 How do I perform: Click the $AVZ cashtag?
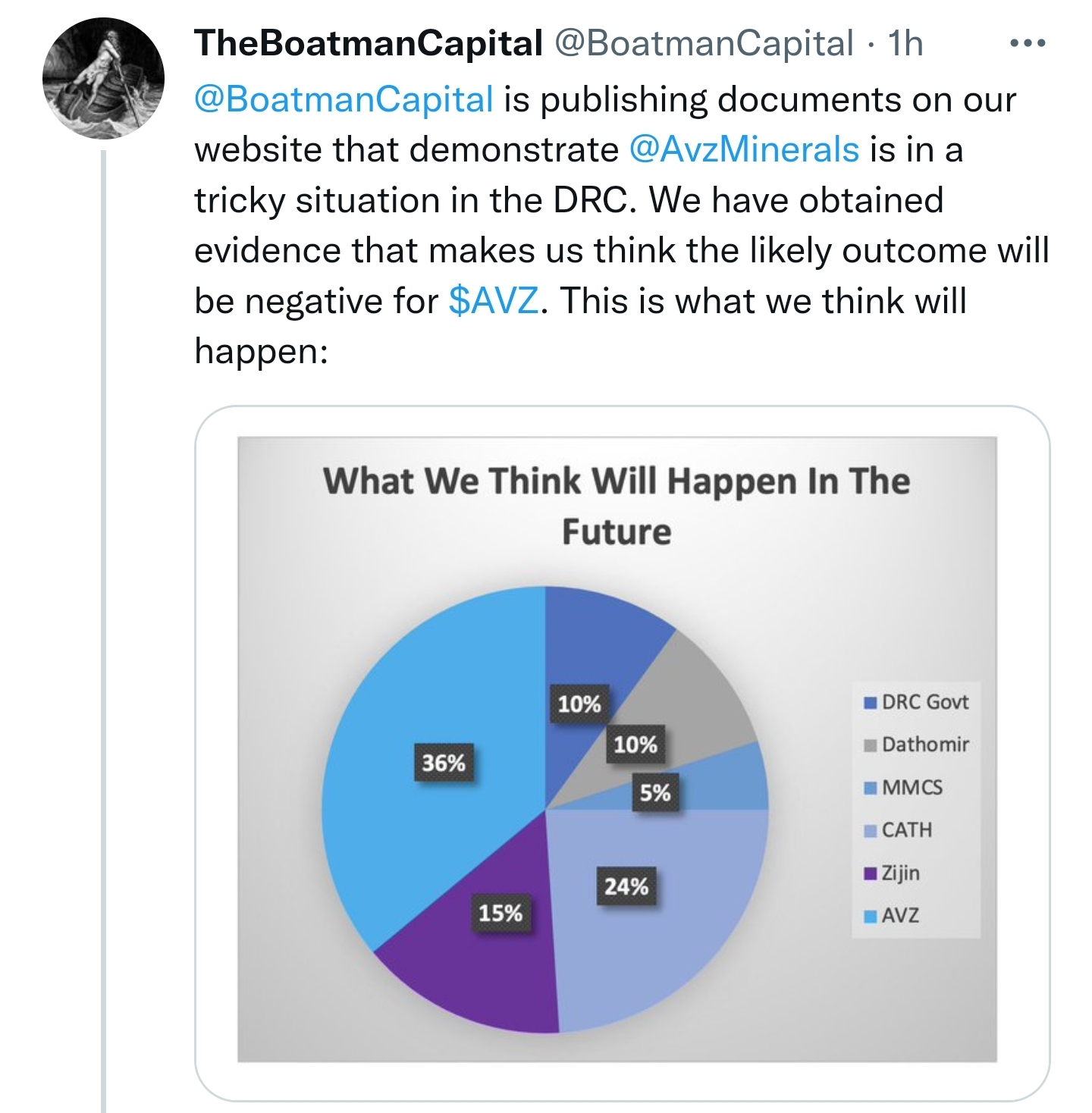pyautogui.click(x=494, y=301)
